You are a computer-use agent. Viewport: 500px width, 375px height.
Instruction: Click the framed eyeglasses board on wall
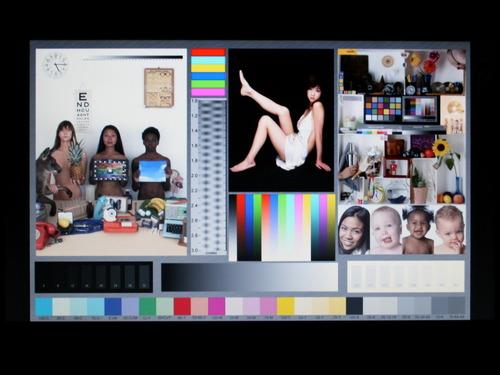pyautogui.click(x=159, y=88)
